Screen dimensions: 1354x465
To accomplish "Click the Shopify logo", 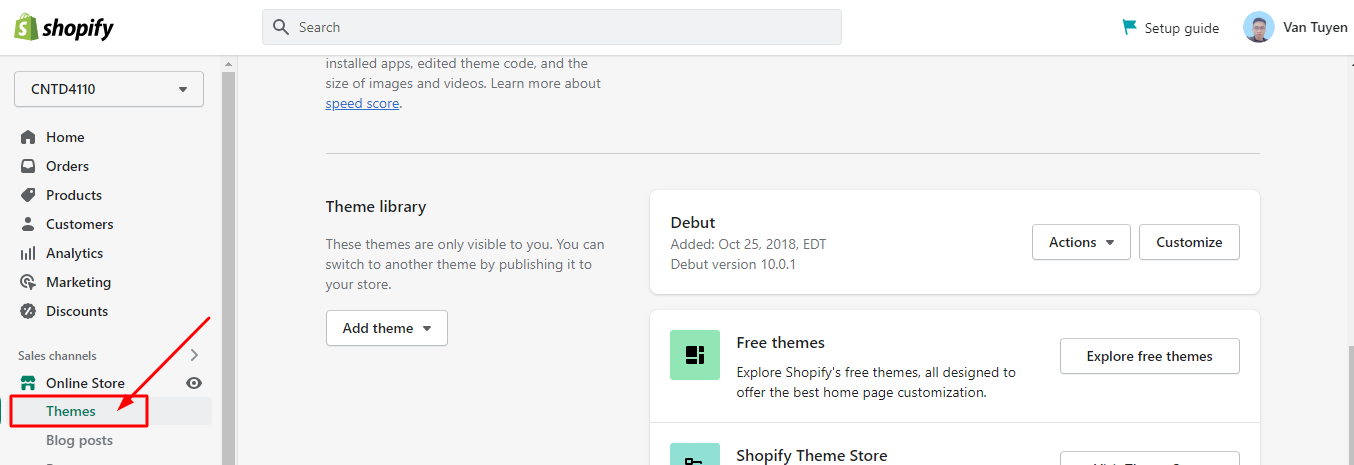I will (64, 27).
